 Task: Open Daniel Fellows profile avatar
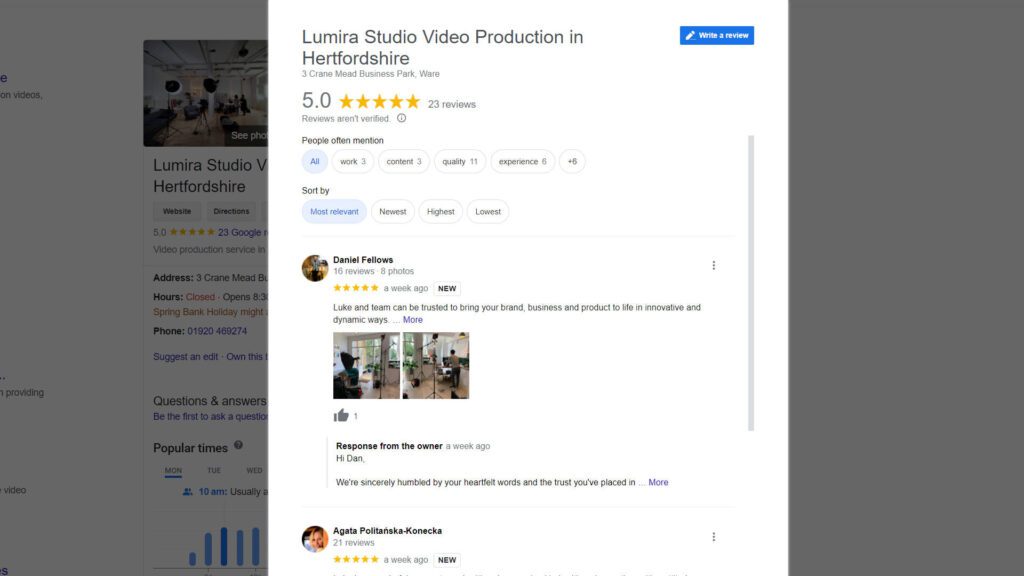[x=315, y=268]
